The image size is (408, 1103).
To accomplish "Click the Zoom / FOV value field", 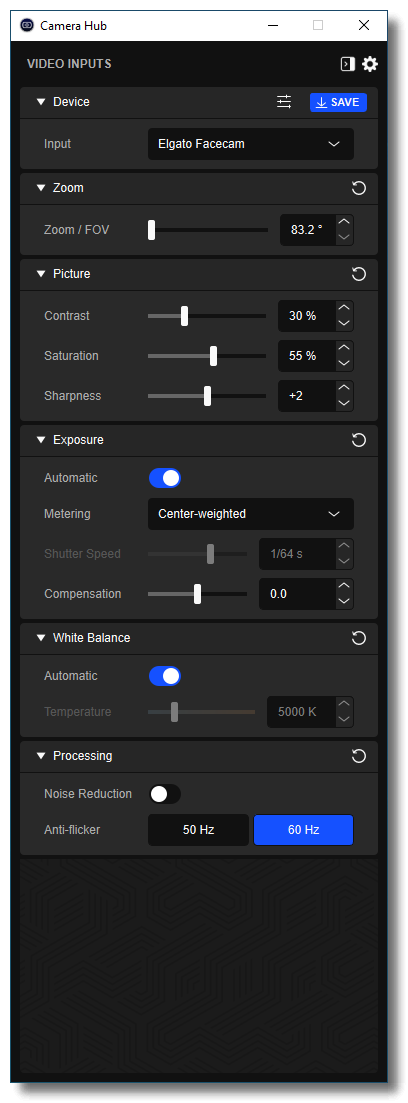I will pyautogui.click(x=307, y=230).
